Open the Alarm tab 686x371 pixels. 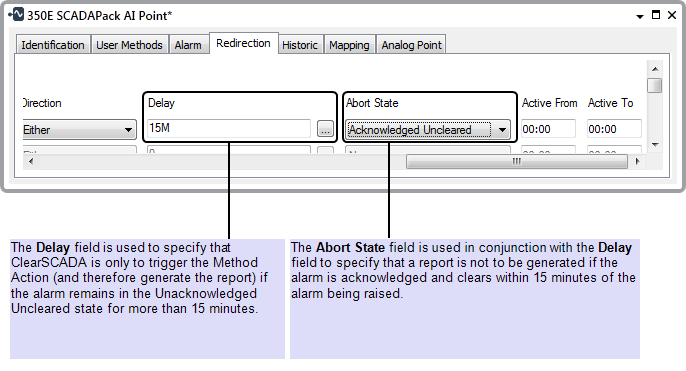pyautogui.click(x=188, y=45)
